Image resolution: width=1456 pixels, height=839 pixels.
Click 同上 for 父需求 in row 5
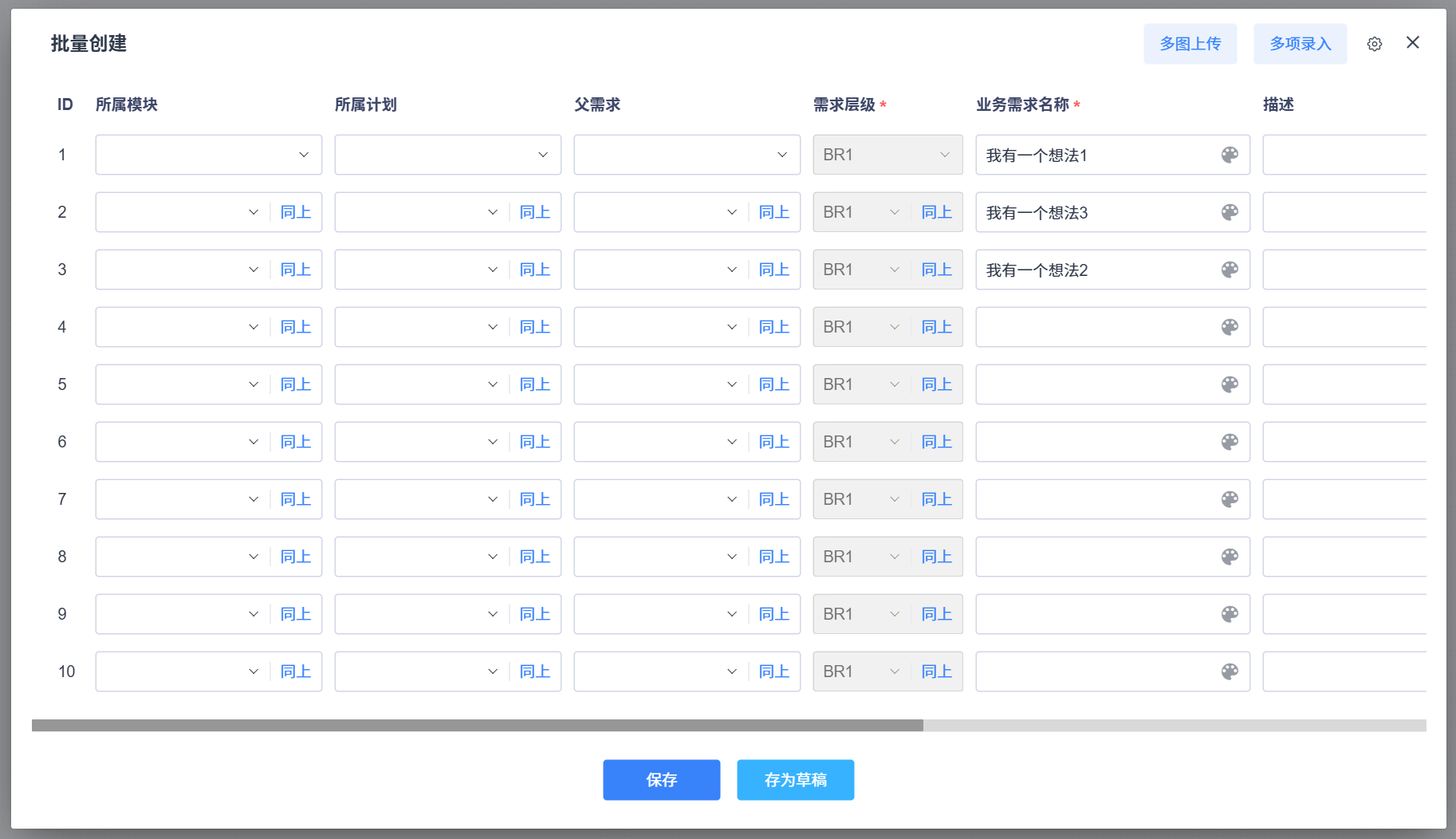(774, 384)
